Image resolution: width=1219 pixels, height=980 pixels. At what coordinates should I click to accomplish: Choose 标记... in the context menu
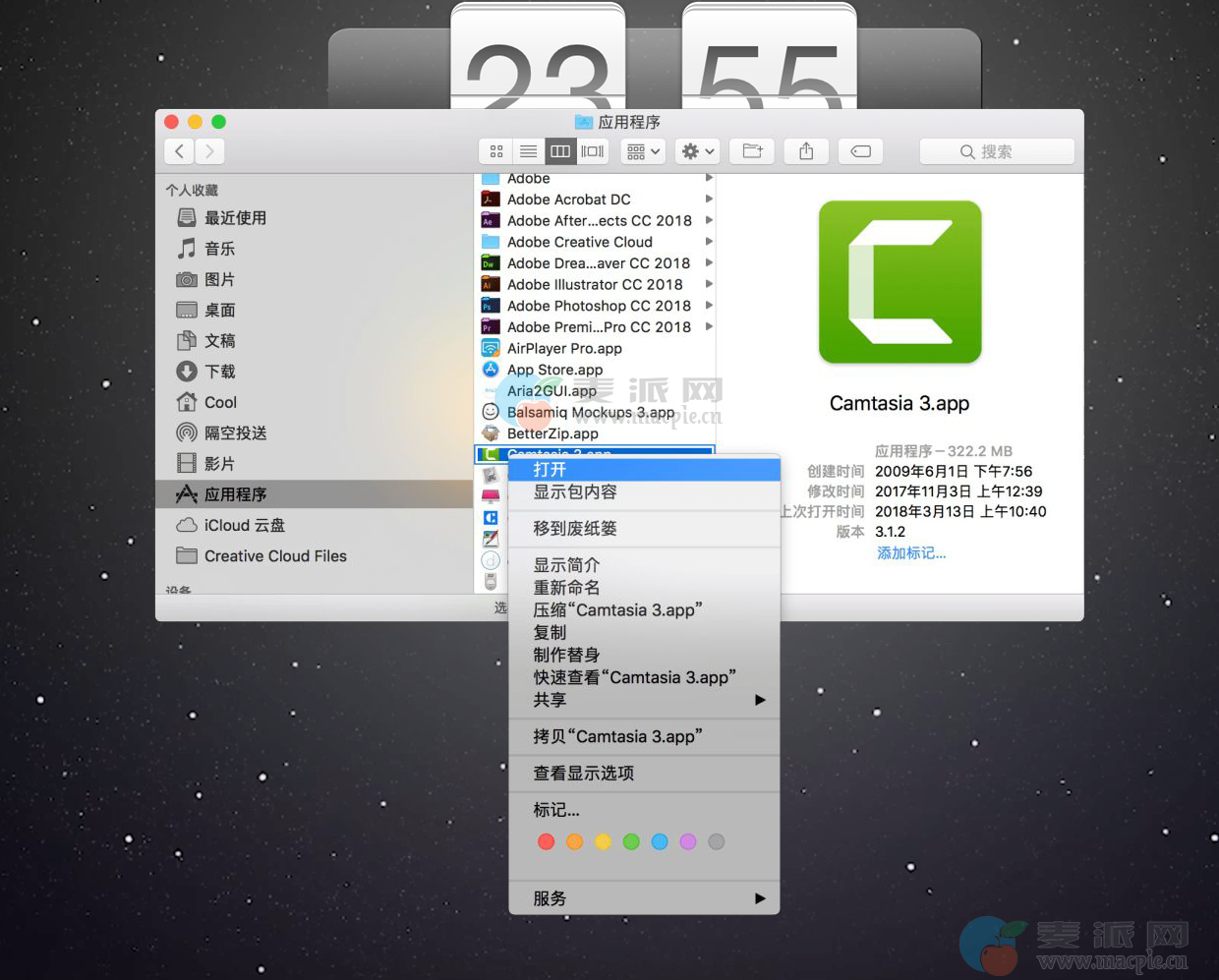pos(644,810)
